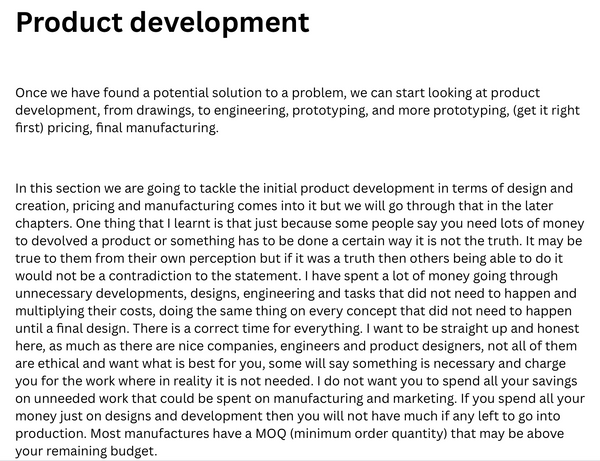
Task: Click the "Product development" heading
Action: (x=162, y=22)
